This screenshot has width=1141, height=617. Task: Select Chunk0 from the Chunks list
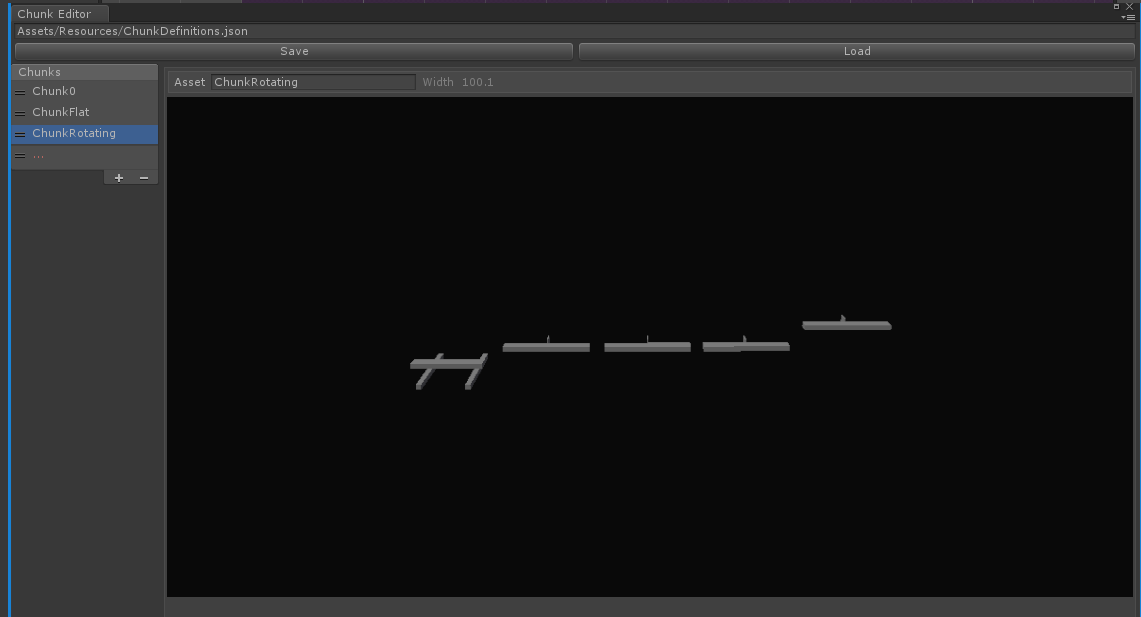coord(54,91)
